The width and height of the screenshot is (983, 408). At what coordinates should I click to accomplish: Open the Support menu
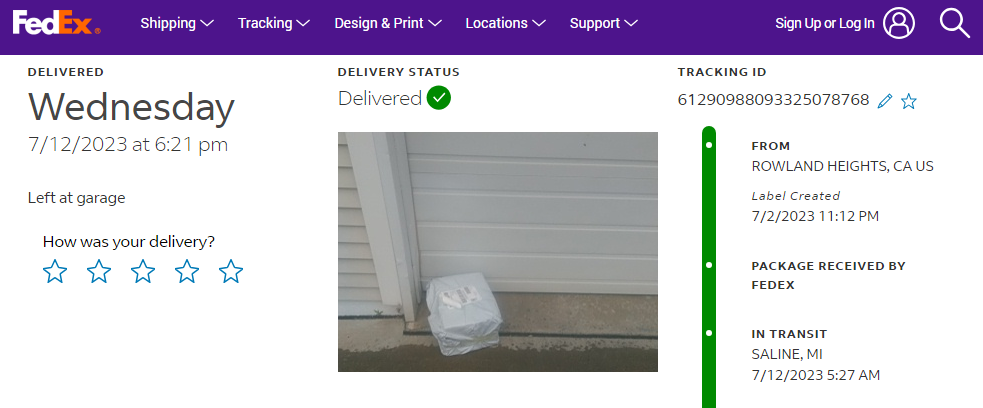604,23
